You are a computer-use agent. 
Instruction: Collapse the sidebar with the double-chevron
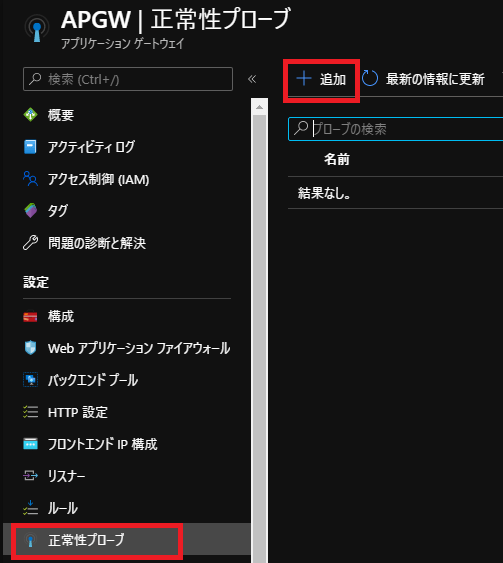point(252,79)
